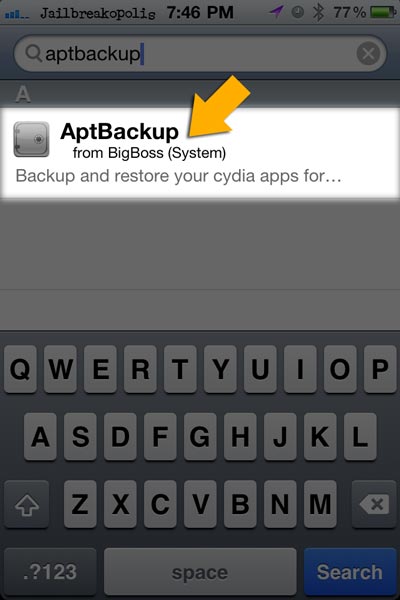This screenshot has width=400, height=600.
Task: Tap the P keyboard key
Action: [380, 369]
